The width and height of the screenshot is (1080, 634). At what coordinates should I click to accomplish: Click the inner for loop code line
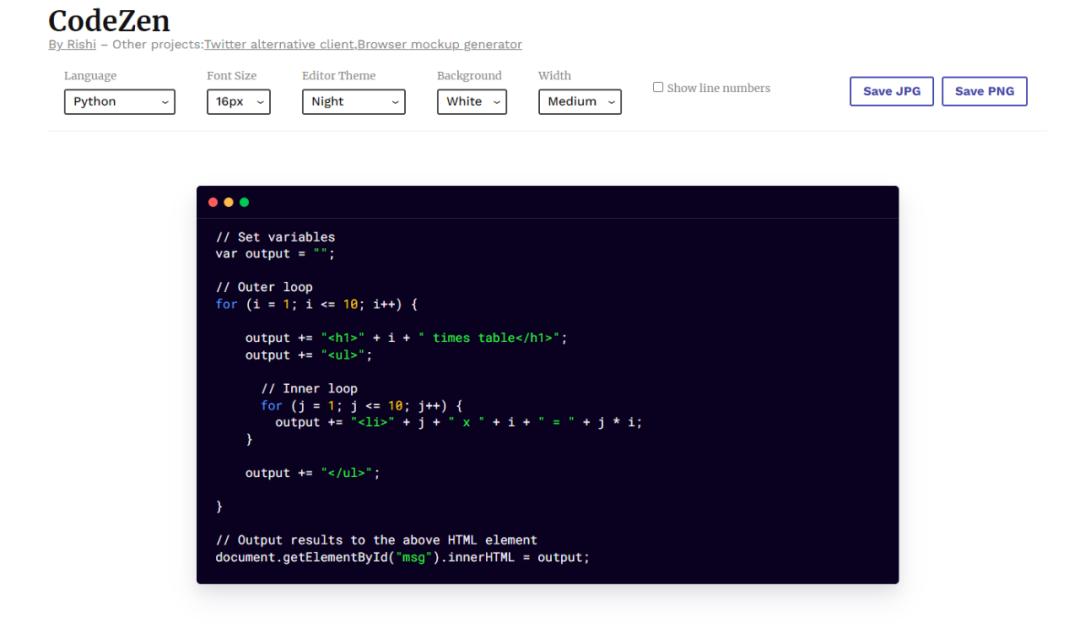click(x=362, y=405)
